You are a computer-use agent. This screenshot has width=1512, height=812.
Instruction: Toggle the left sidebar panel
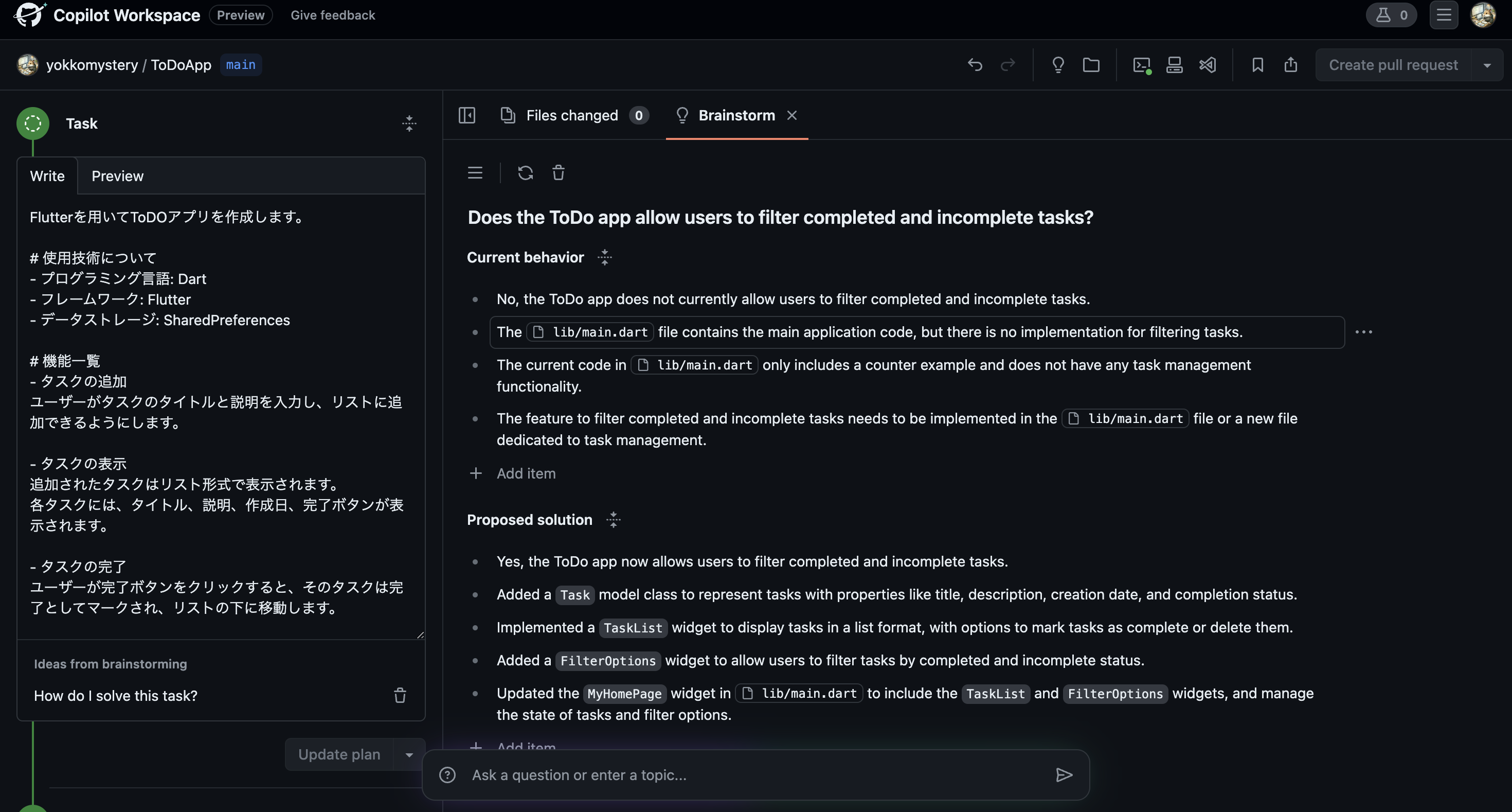(x=466, y=115)
